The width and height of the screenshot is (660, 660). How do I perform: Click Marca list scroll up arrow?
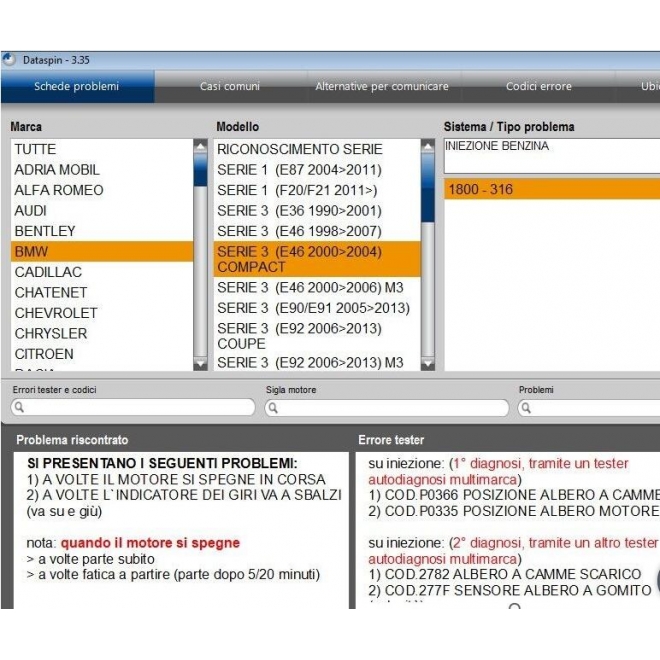(x=200, y=146)
